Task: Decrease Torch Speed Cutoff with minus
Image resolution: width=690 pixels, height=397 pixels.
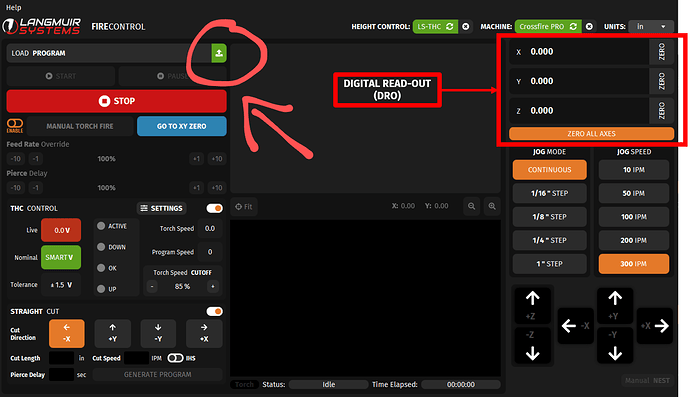Action: (x=152, y=287)
